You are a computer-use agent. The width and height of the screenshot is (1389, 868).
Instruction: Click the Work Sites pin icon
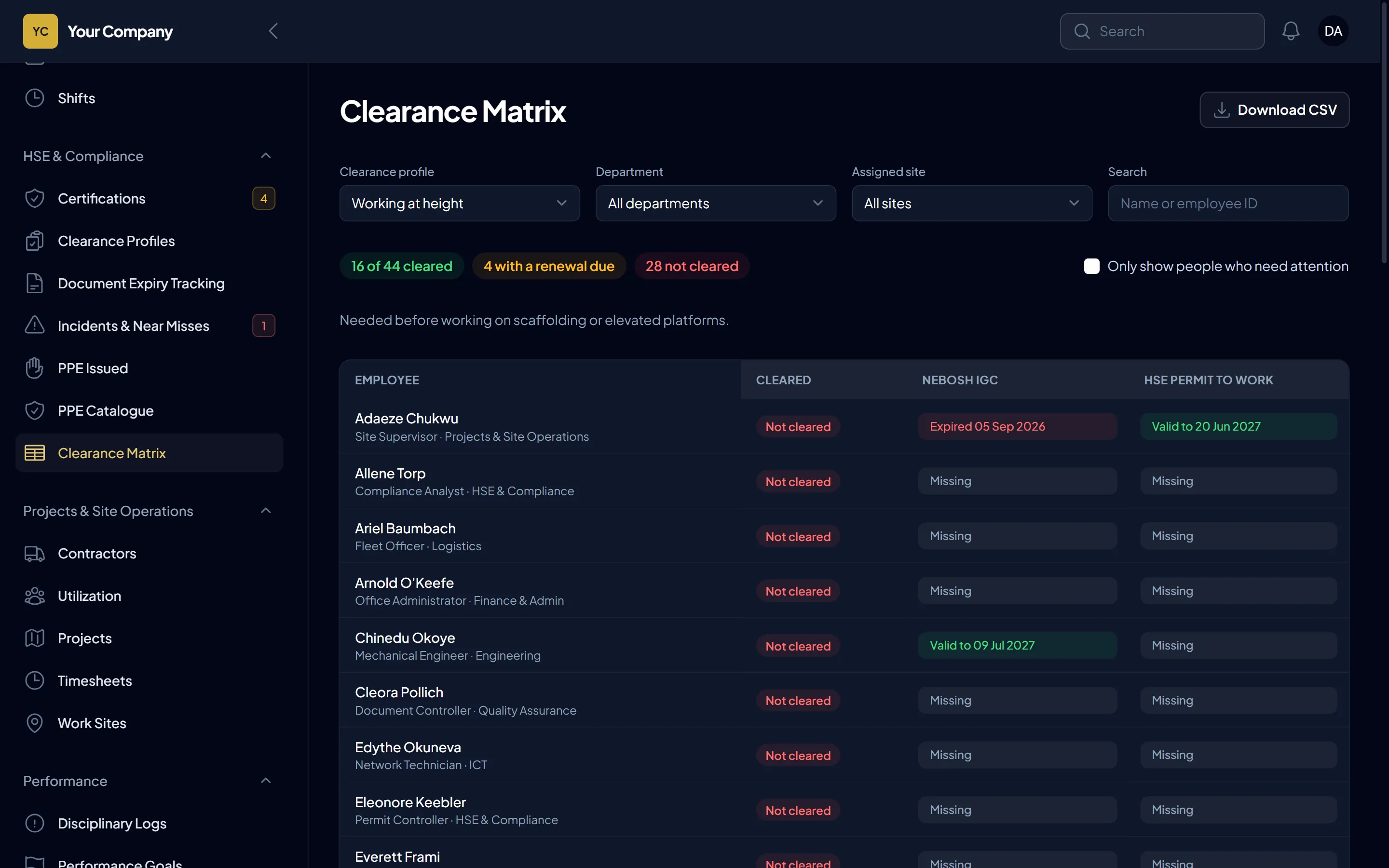(x=34, y=723)
